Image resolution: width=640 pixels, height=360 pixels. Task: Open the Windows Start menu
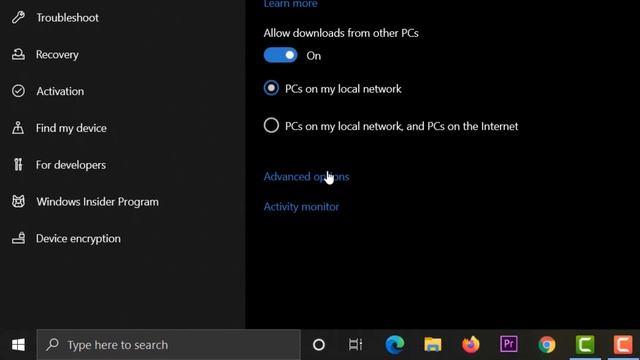[18, 345]
